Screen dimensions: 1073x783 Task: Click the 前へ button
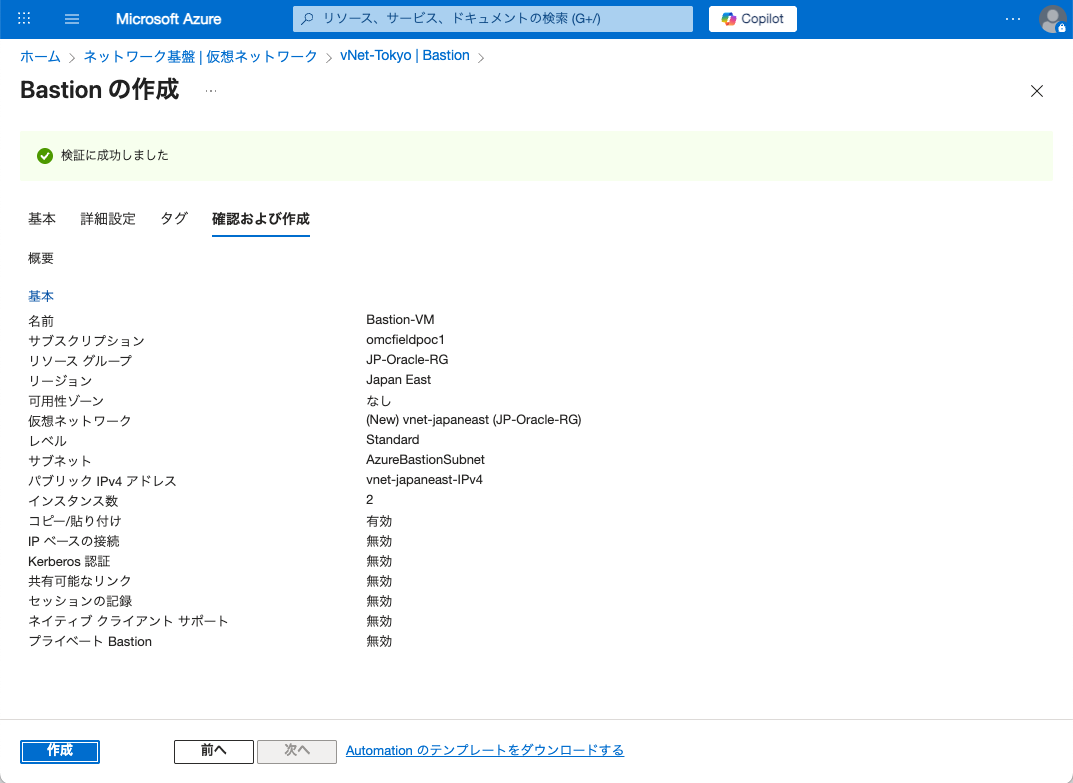click(x=214, y=751)
